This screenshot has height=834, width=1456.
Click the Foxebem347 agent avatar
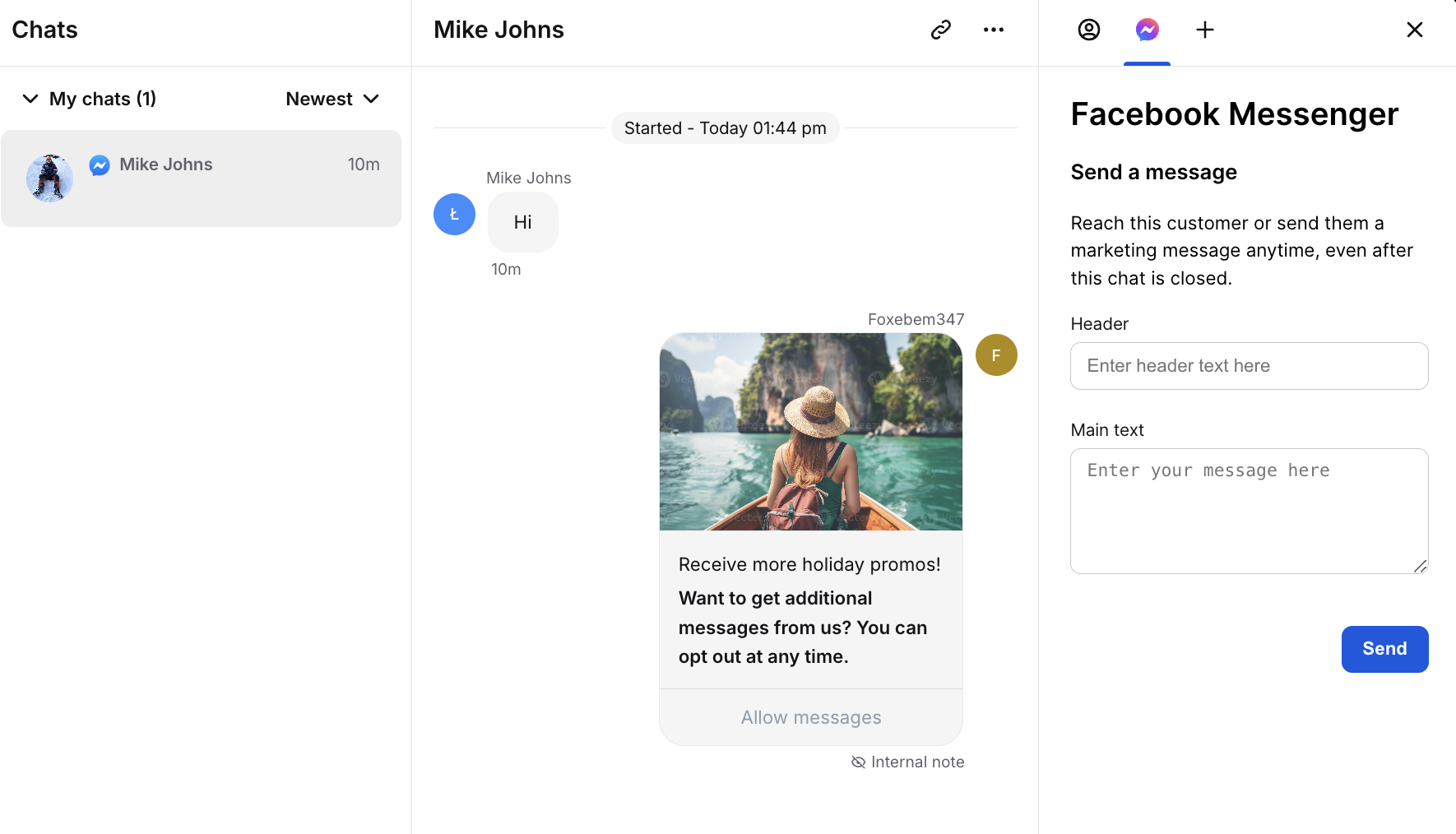[995, 355]
